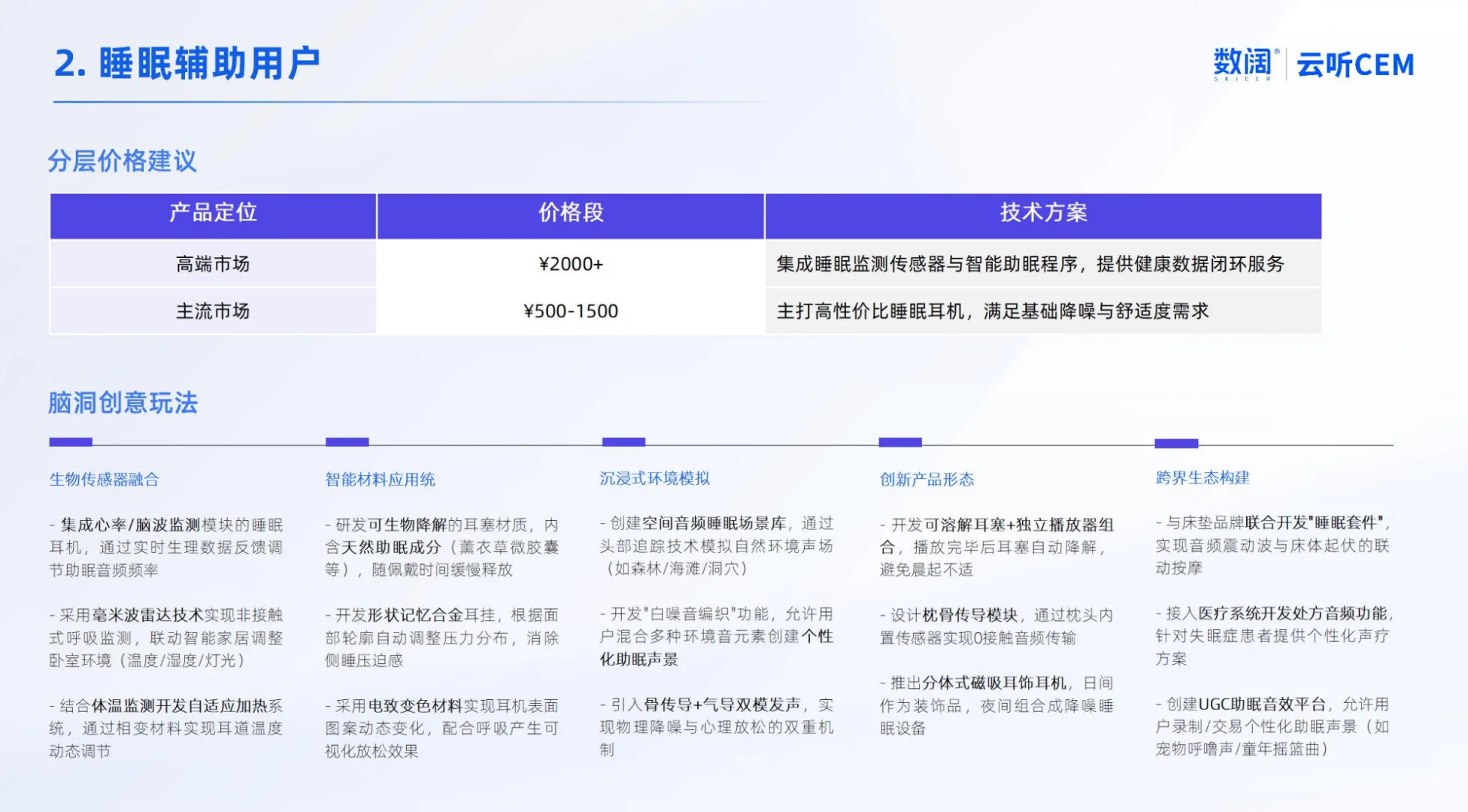Select the 主流市场 table cell

point(213,311)
